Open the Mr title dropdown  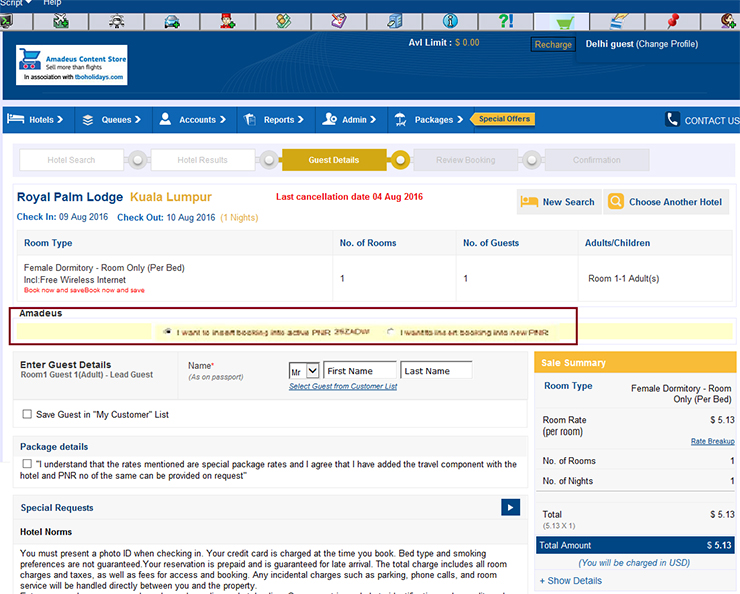[x=304, y=371]
